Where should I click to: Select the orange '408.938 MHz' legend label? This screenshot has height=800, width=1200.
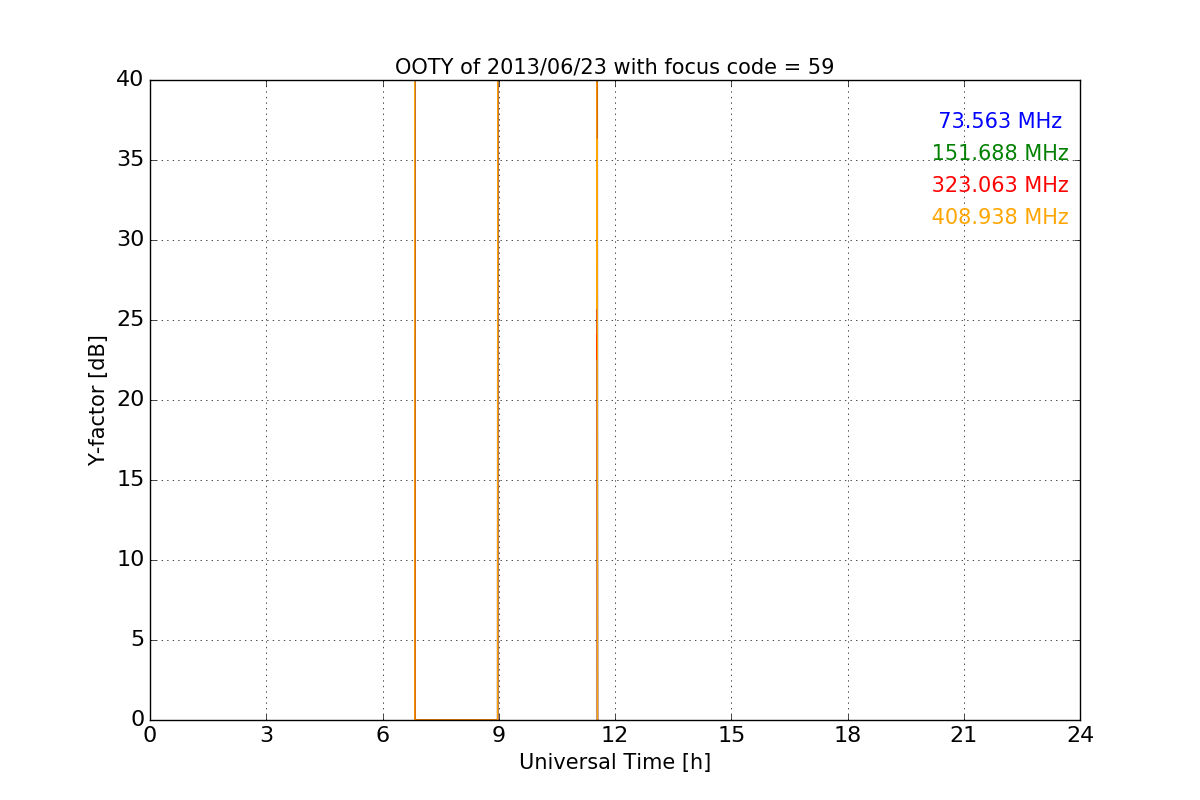tap(1000, 217)
